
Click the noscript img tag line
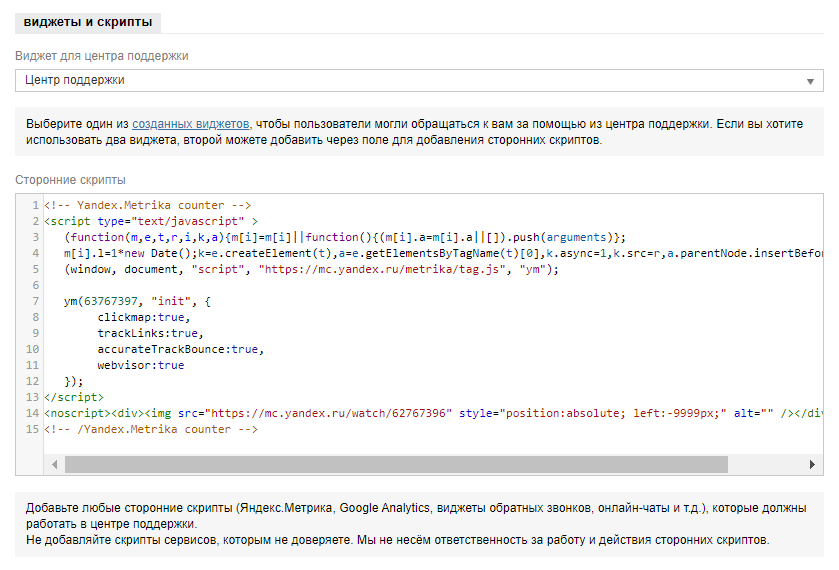[x=300, y=413]
